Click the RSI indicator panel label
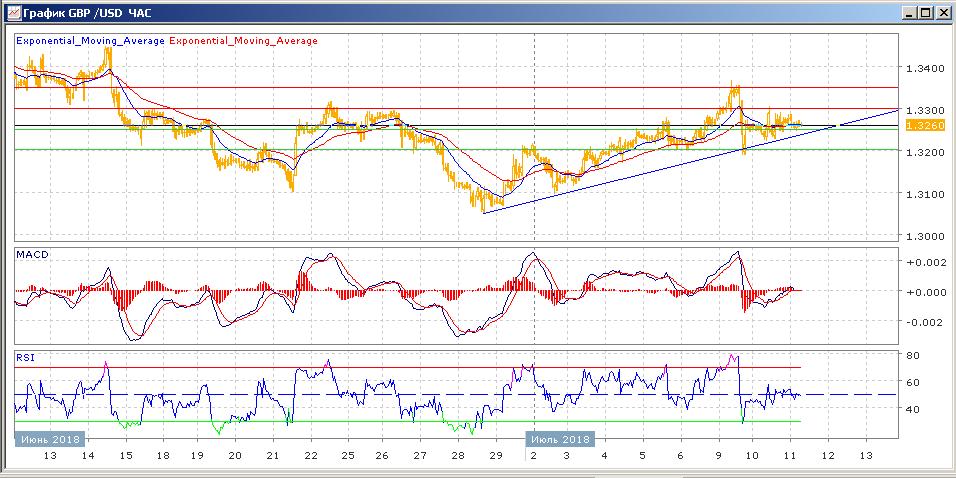Image resolution: width=956 pixels, height=478 pixels. (26, 355)
